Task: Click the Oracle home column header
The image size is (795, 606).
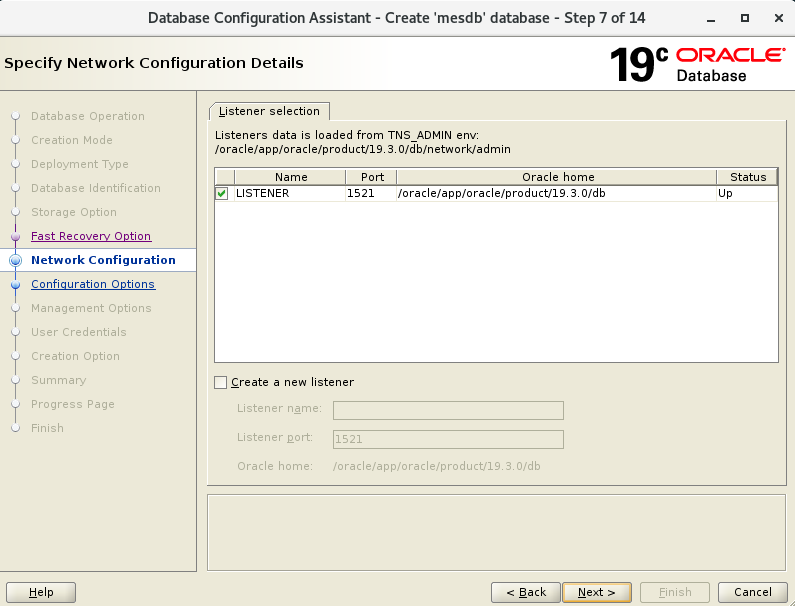Action: click(x=557, y=177)
